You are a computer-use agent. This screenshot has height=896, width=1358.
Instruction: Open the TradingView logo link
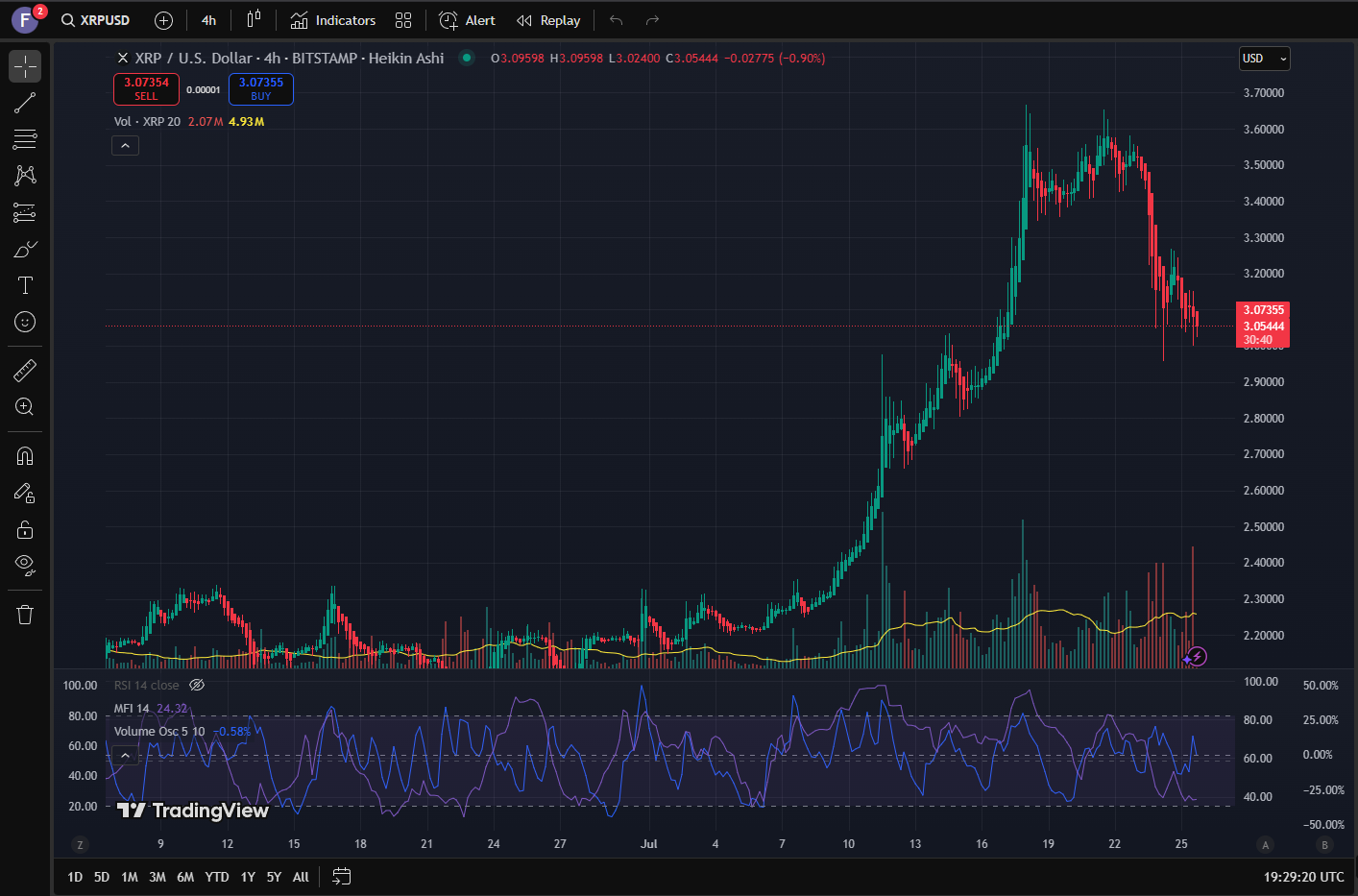pyautogui.click(x=192, y=811)
